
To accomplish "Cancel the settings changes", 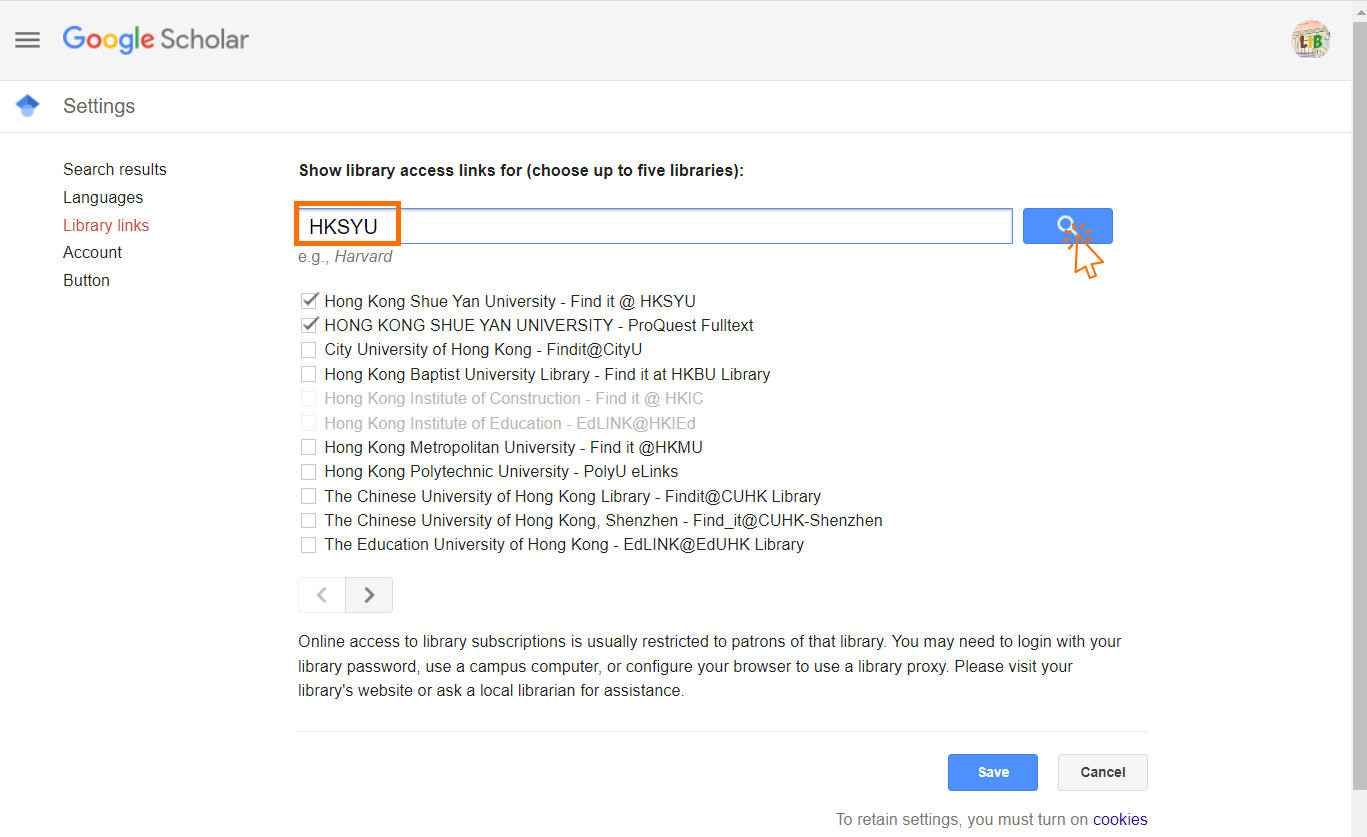I will click(1102, 772).
